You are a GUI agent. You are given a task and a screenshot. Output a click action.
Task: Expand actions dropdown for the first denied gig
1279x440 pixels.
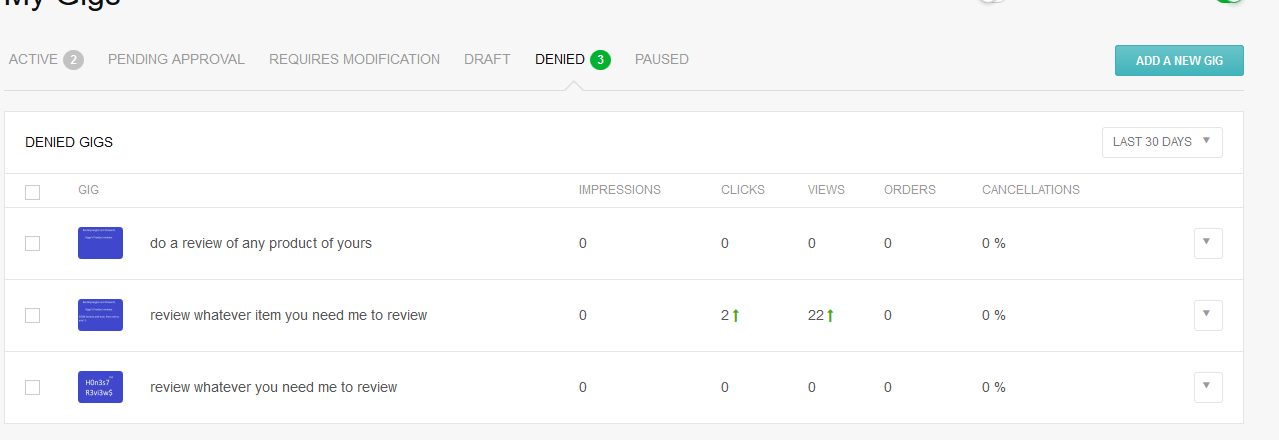pyautogui.click(x=1208, y=243)
